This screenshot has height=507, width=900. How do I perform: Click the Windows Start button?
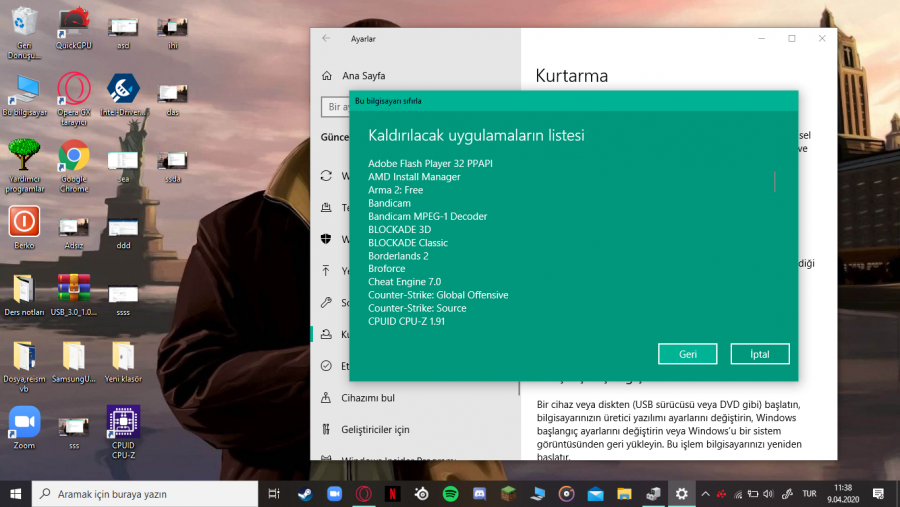(x=15, y=494)
